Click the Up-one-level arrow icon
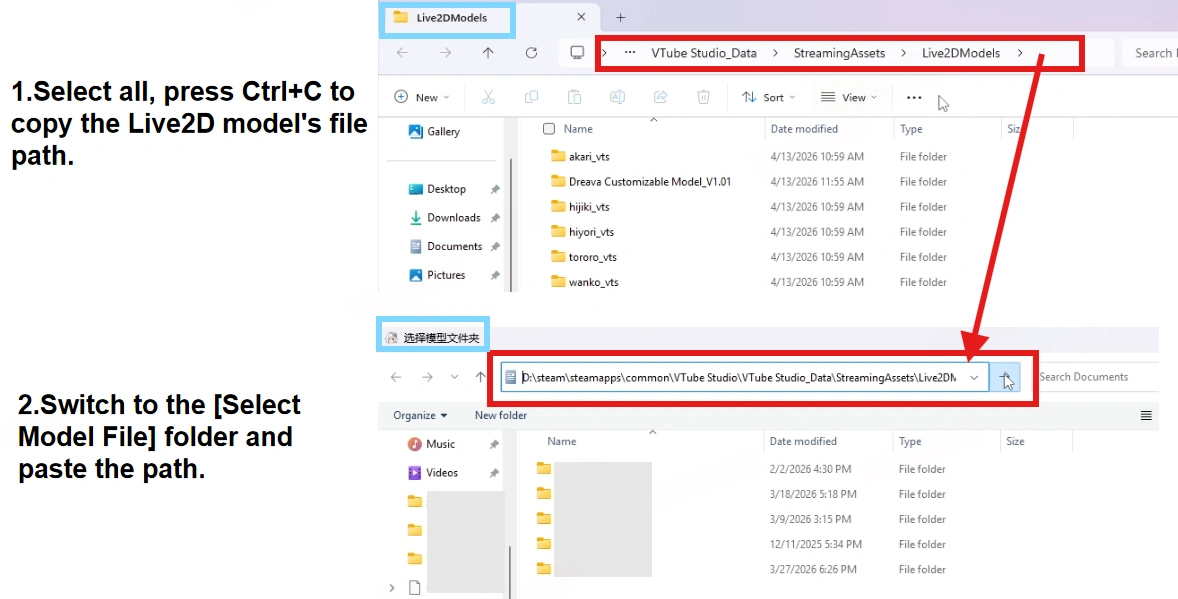This screenshot has height=599, width=1178. pos(488,53)
